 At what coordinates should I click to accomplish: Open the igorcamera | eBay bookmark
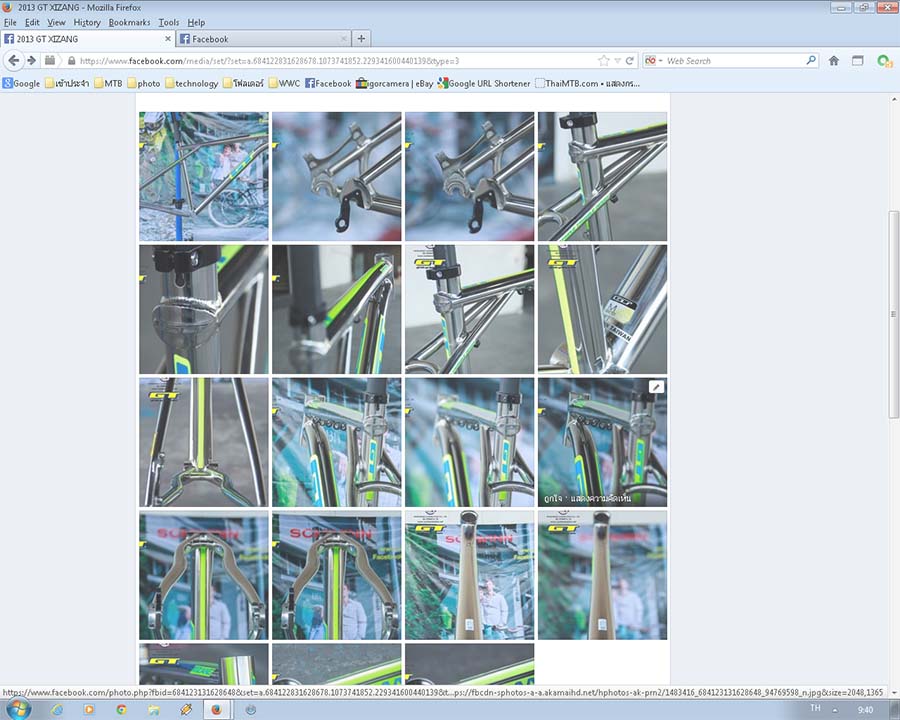click(394, 83)
